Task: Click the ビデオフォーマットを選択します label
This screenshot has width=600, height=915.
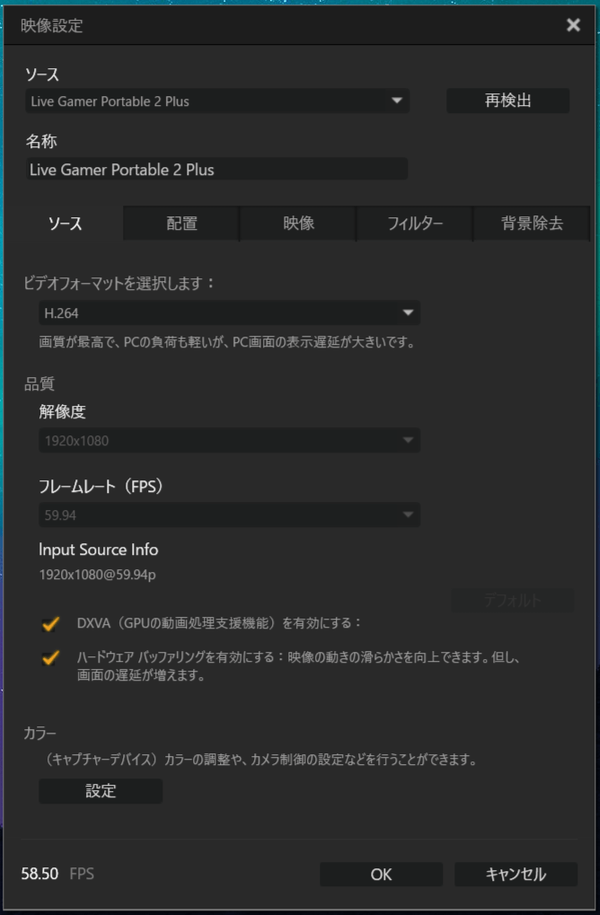Action: [x=119, y=284]
